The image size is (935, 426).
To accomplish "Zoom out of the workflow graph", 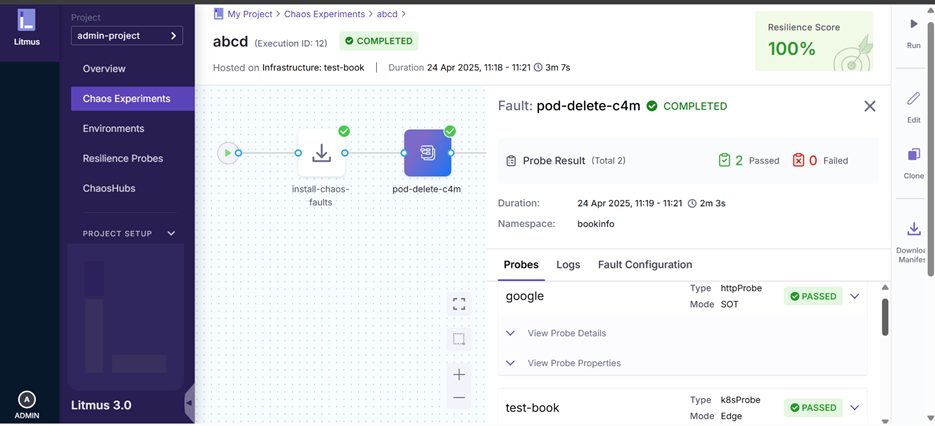I will tap(459, 398).
